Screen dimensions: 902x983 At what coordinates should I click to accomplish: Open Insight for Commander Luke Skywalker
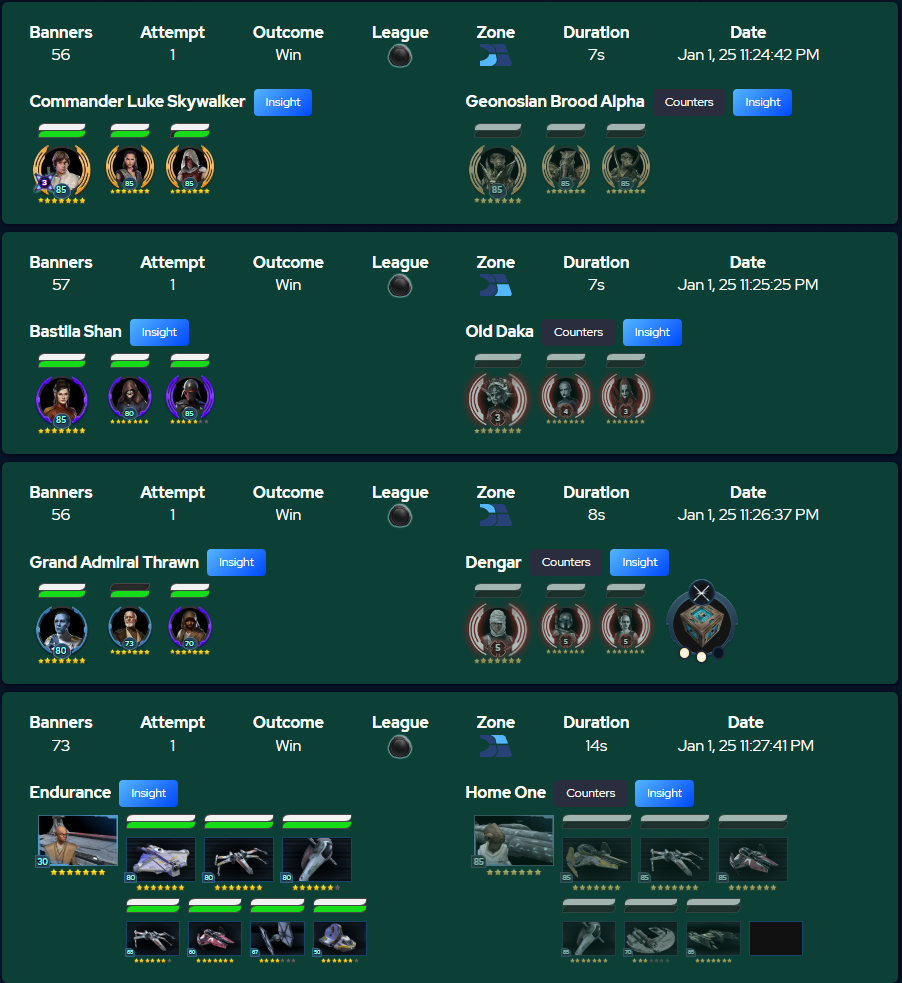coord(283,102)
